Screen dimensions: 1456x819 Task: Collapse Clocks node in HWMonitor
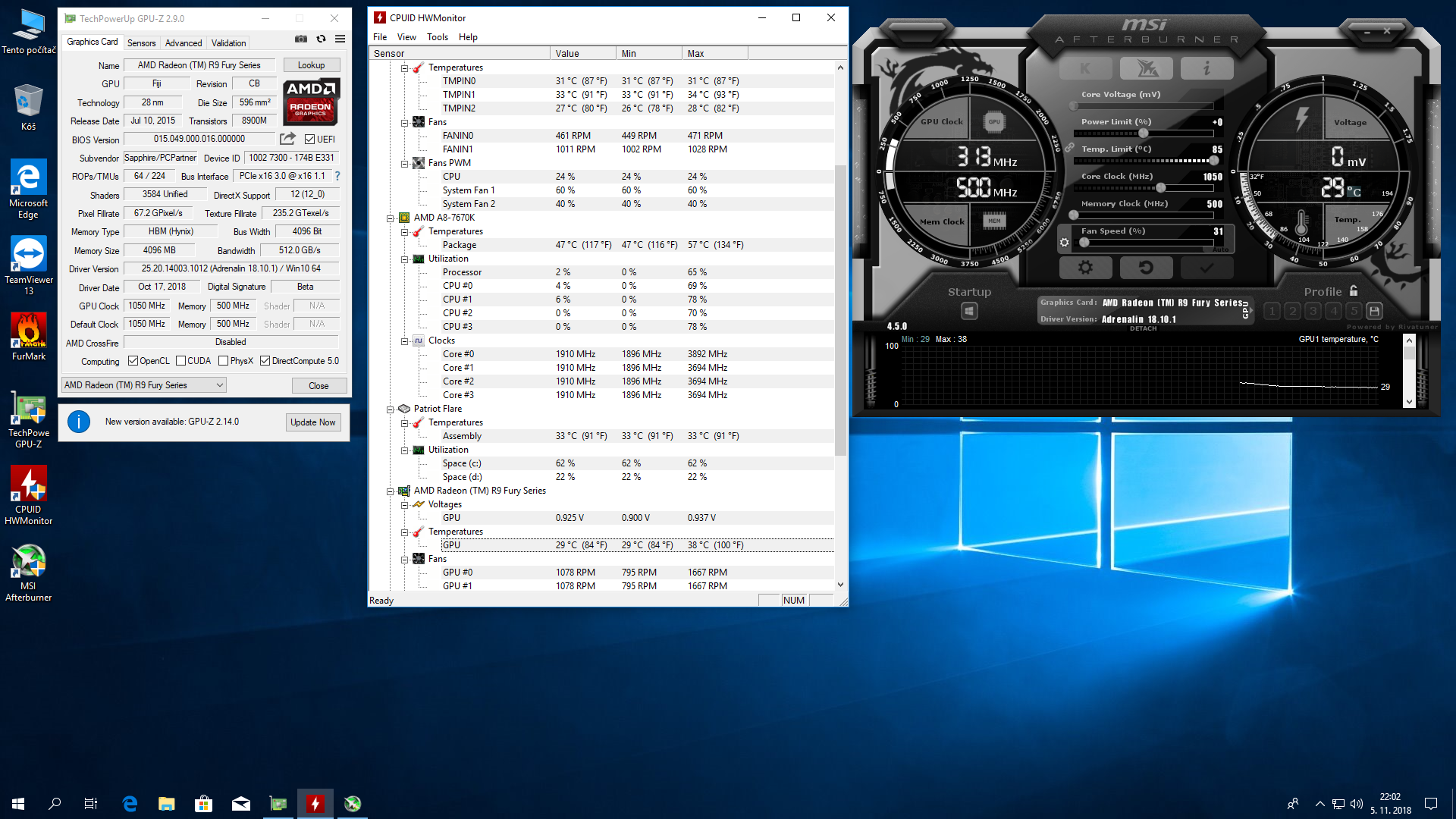coord(405,340)
